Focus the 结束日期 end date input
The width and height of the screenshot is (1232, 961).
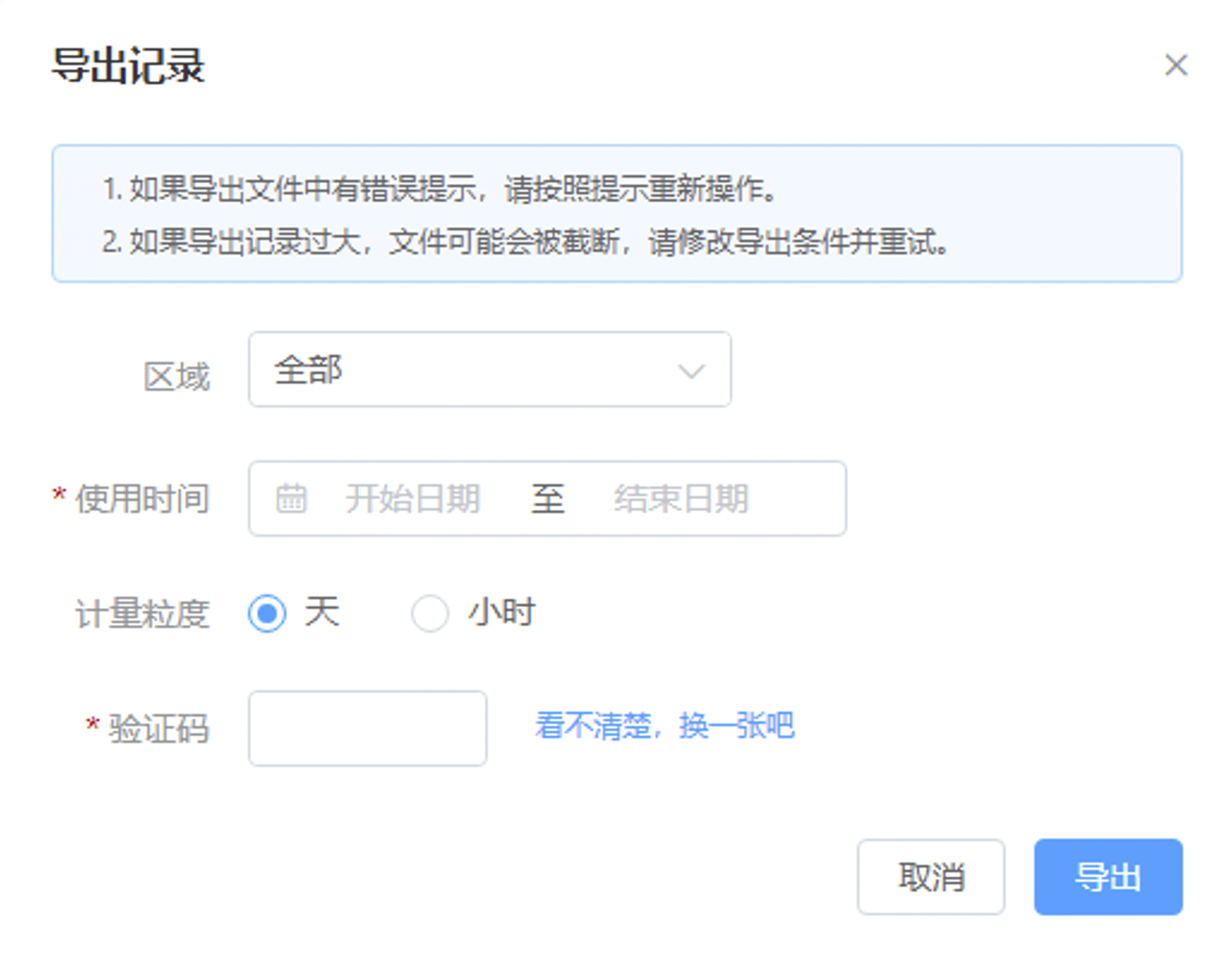tap(682, 498)
